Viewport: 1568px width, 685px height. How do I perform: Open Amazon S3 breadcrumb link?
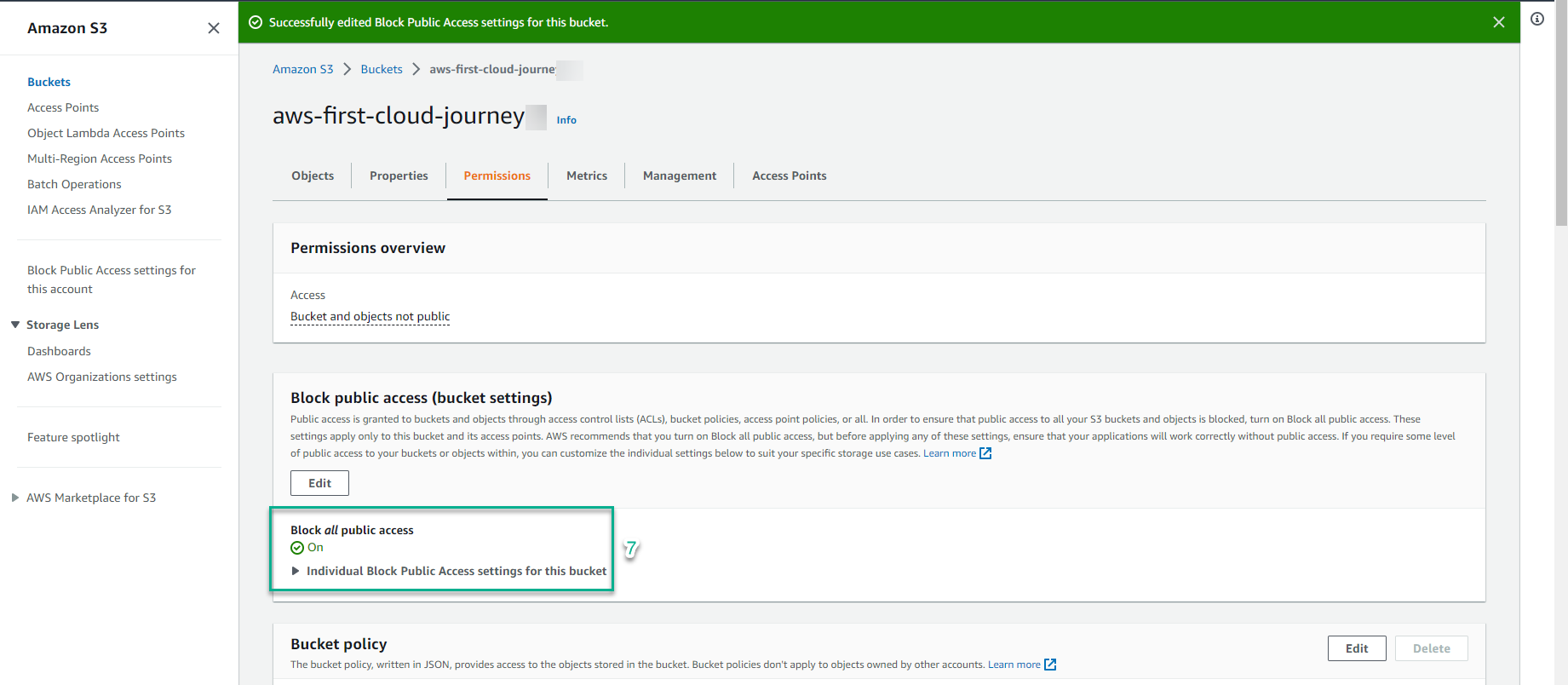coord(303,69)
